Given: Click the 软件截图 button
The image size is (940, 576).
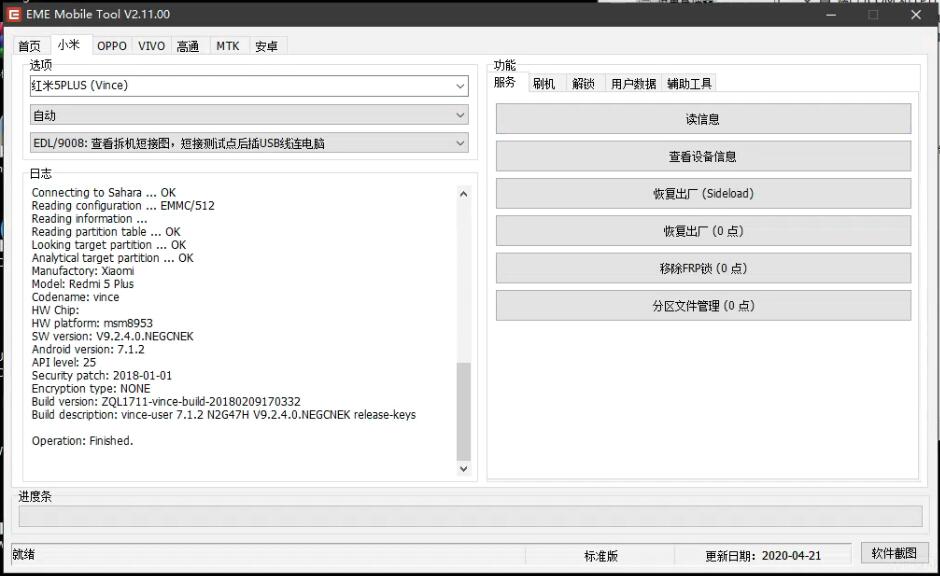Looking at the screenshot, I should [x=894, y=553].
